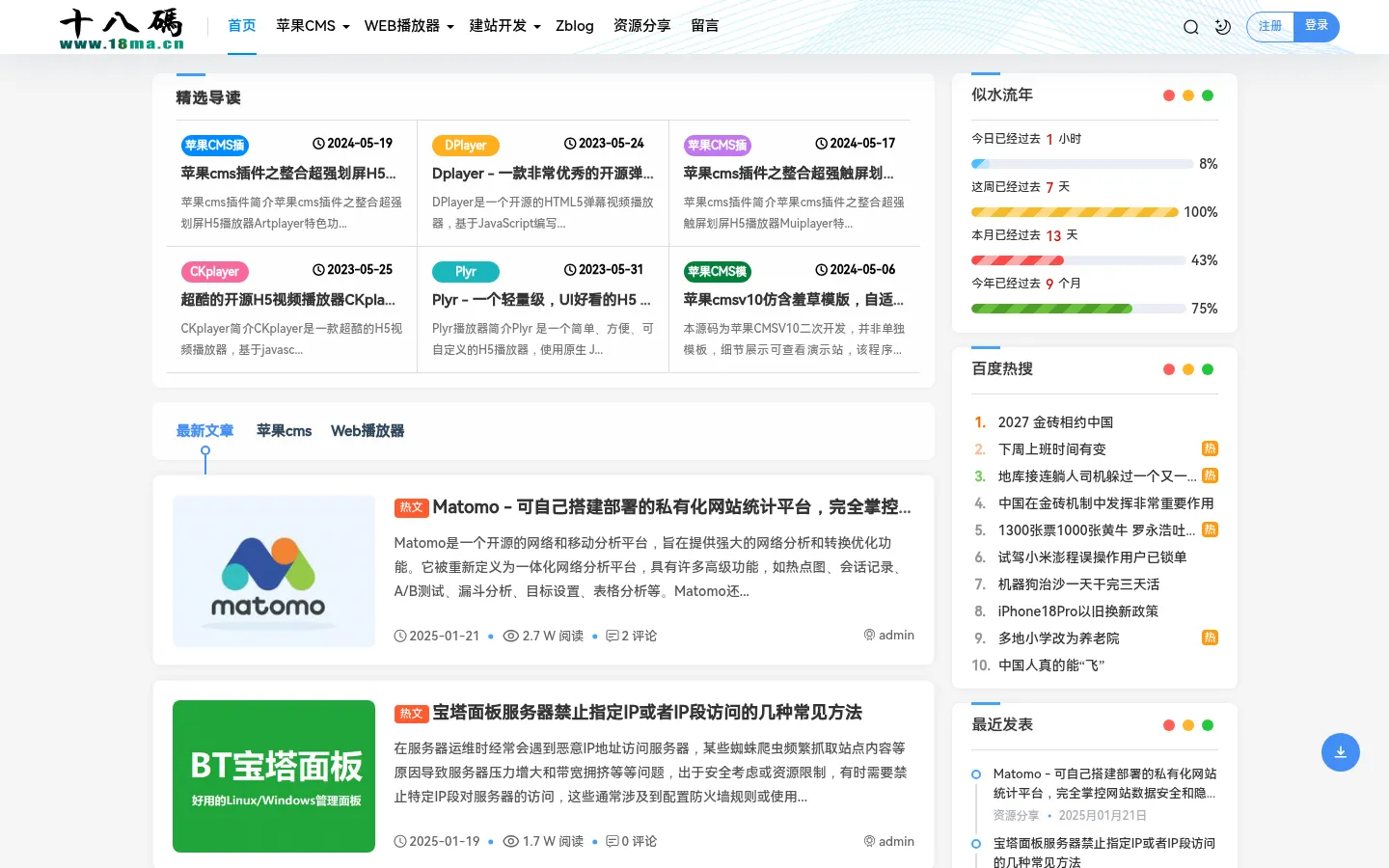
Task: Click the pink CKplayer category tag
Action: (214, 272)
